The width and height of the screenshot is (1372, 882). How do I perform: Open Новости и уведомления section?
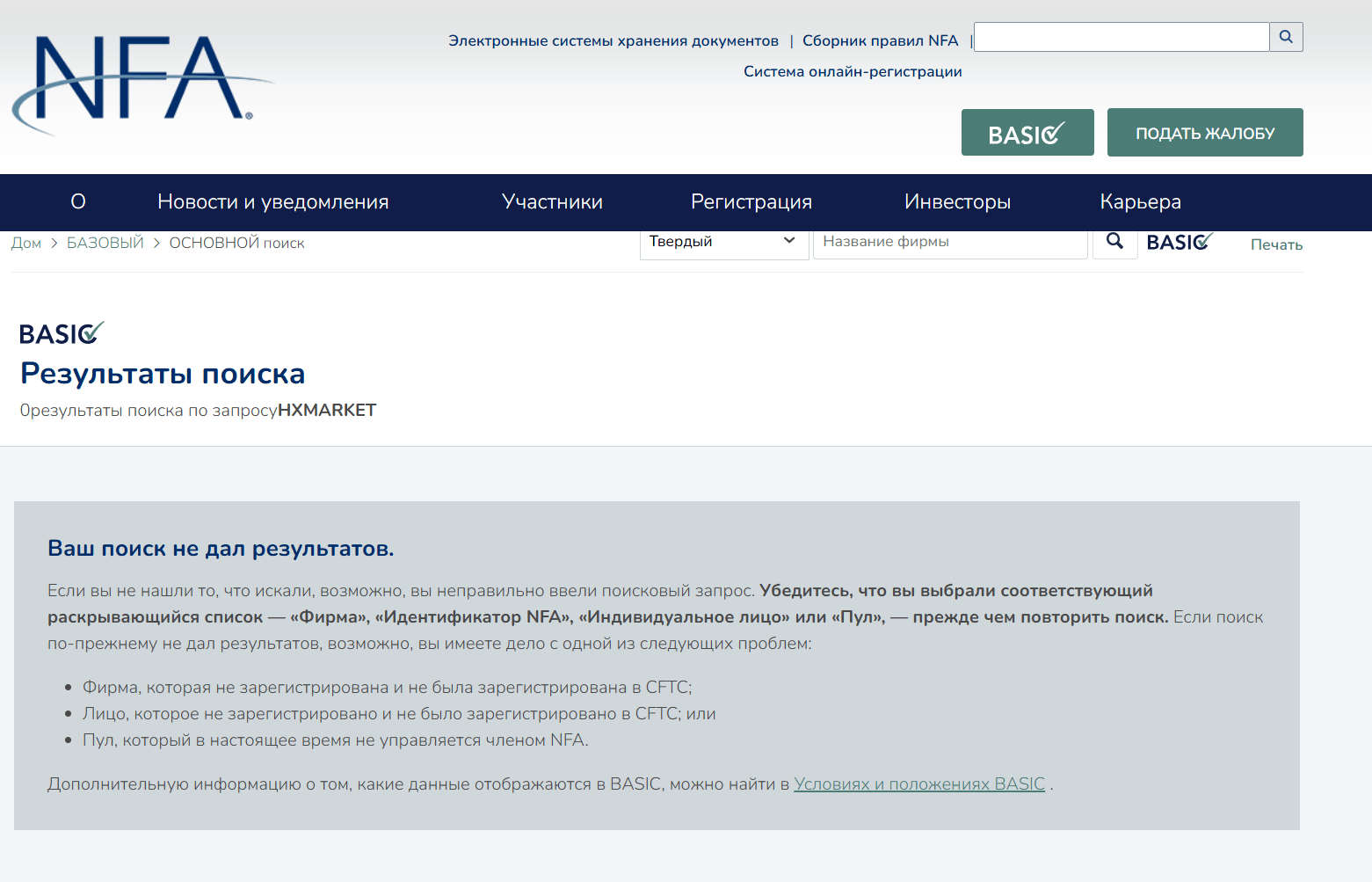coord(272,201)
